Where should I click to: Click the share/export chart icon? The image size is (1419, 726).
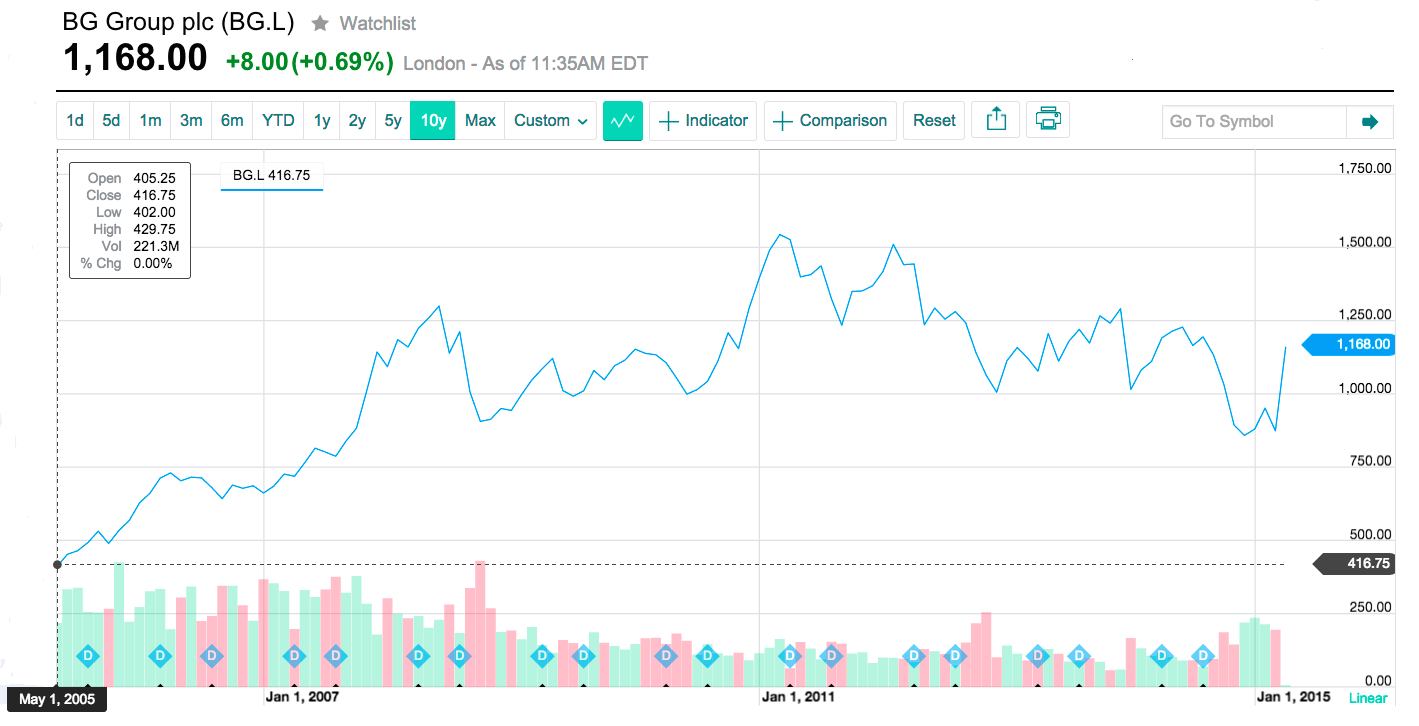[x=996, y=120]
